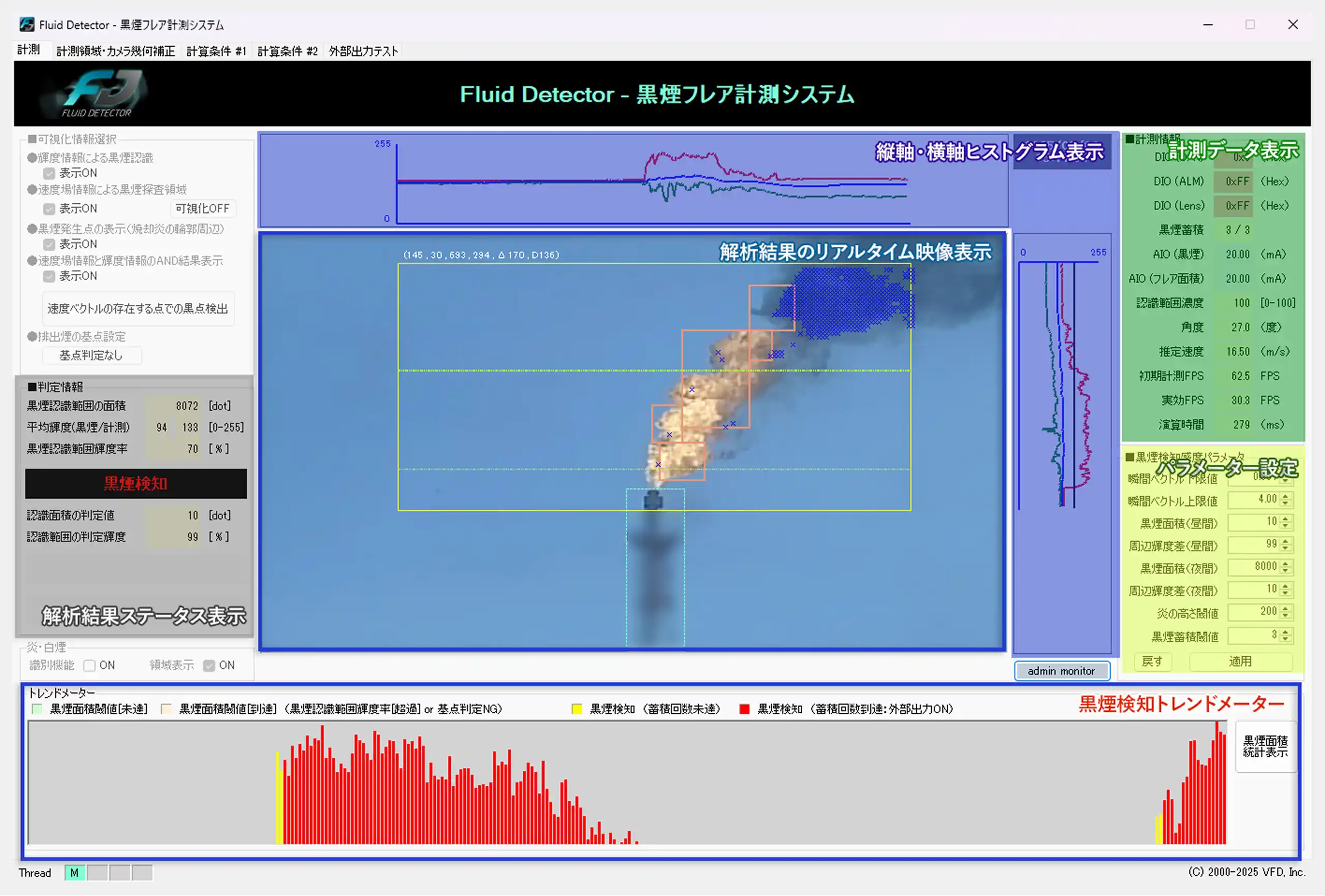This screenshot has height=896, width=1325.
Task: Click 瞬間ベクトル上限値 input field showing 4.00
Action: tap(1253, 500)
